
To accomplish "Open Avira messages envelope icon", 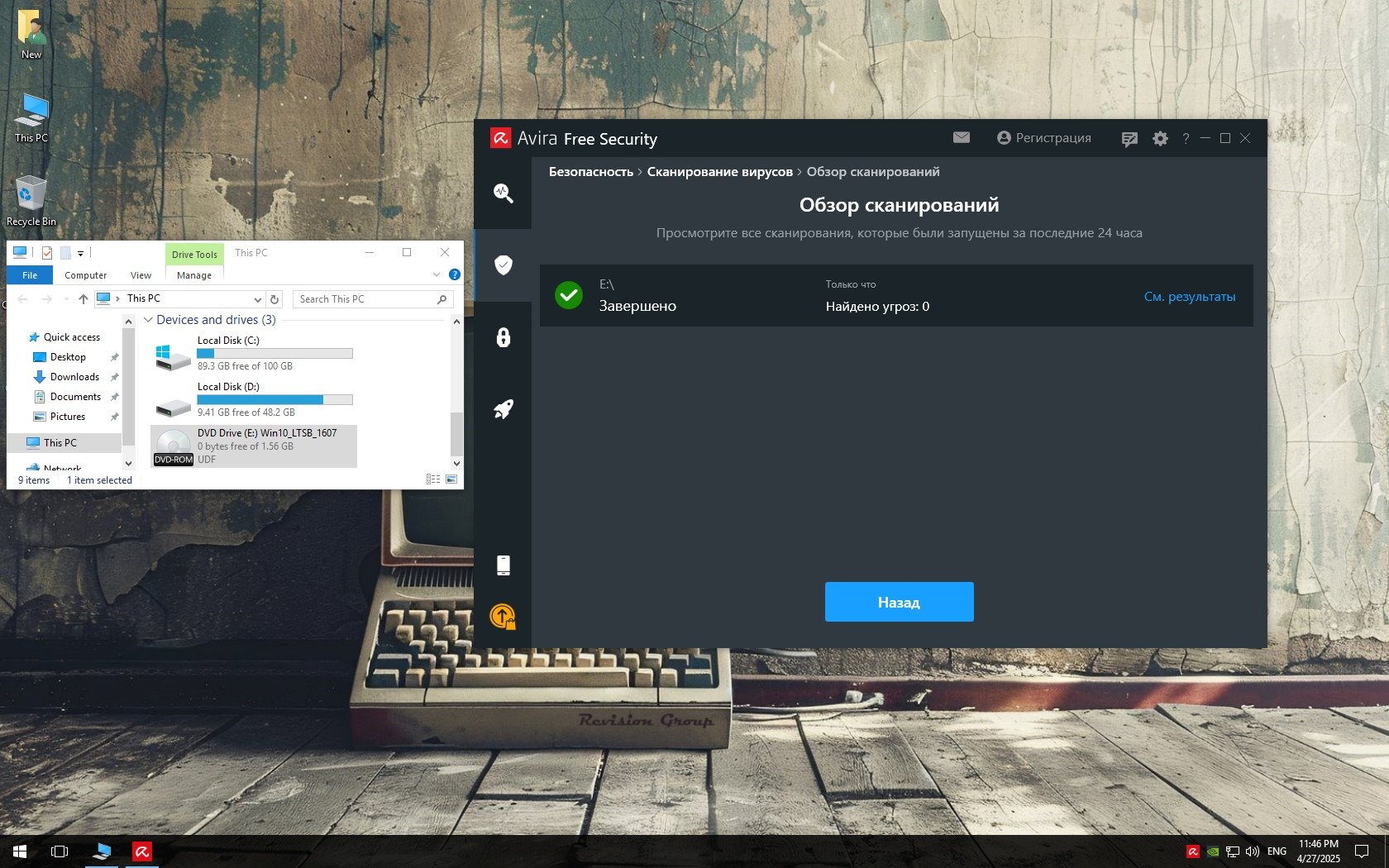I will pos(961,138).
